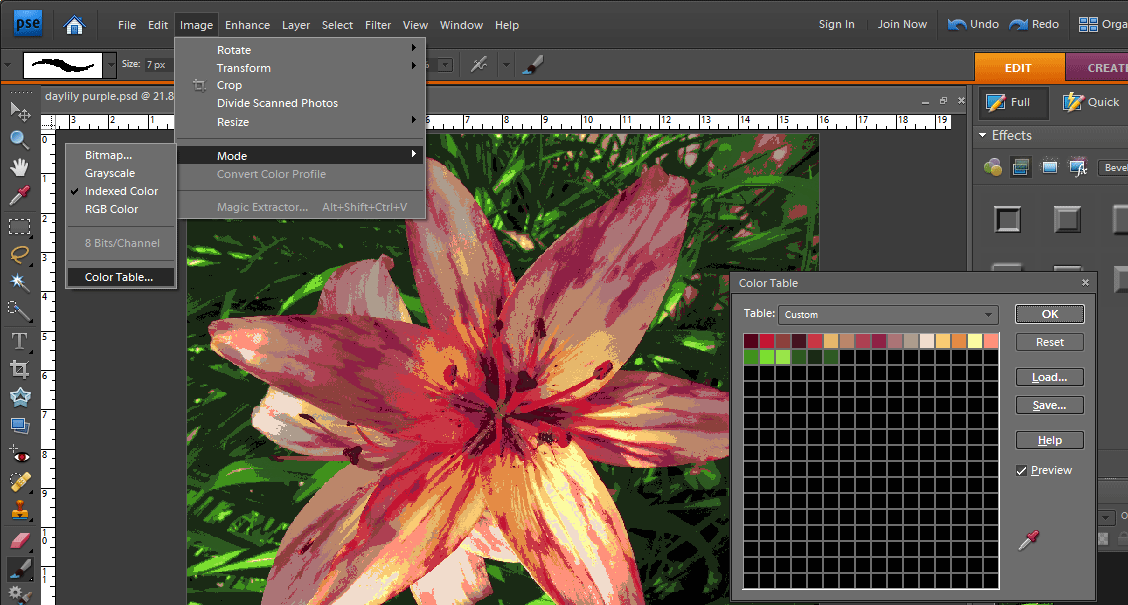Select the Eraser tool

pyautogui.click(x=19, y=540)
